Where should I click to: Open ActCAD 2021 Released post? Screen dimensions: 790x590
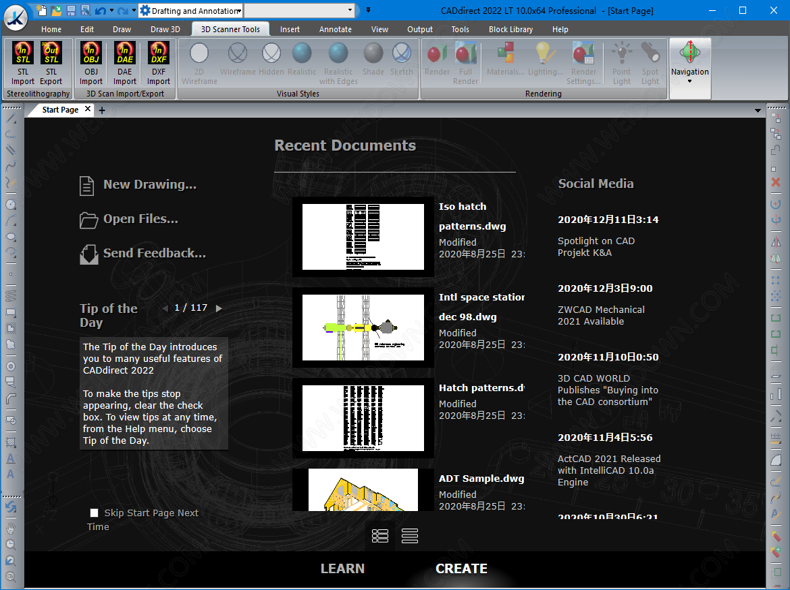[x=609, y=471]
